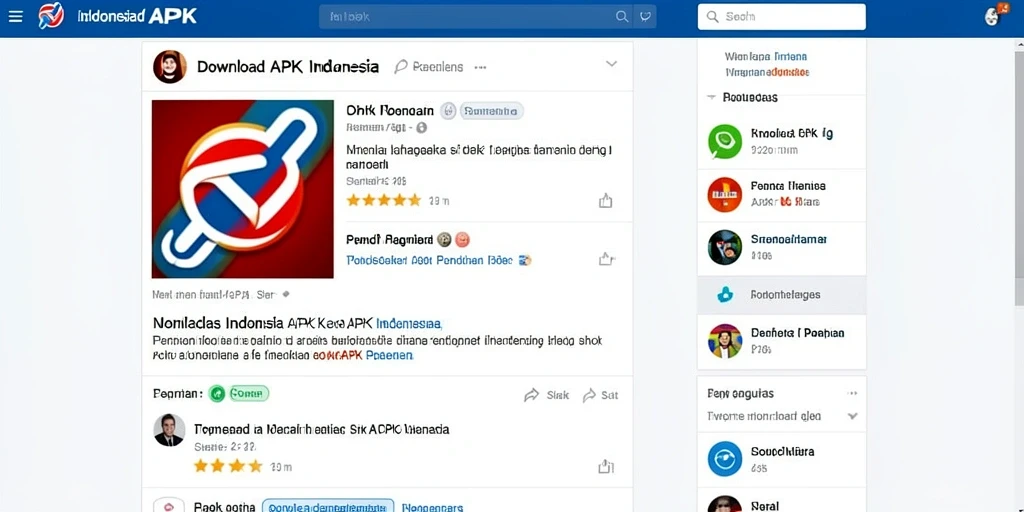Open the Kmolied APK sidebar item
This screenshot has height=512, width=1024.
point(782,142)
